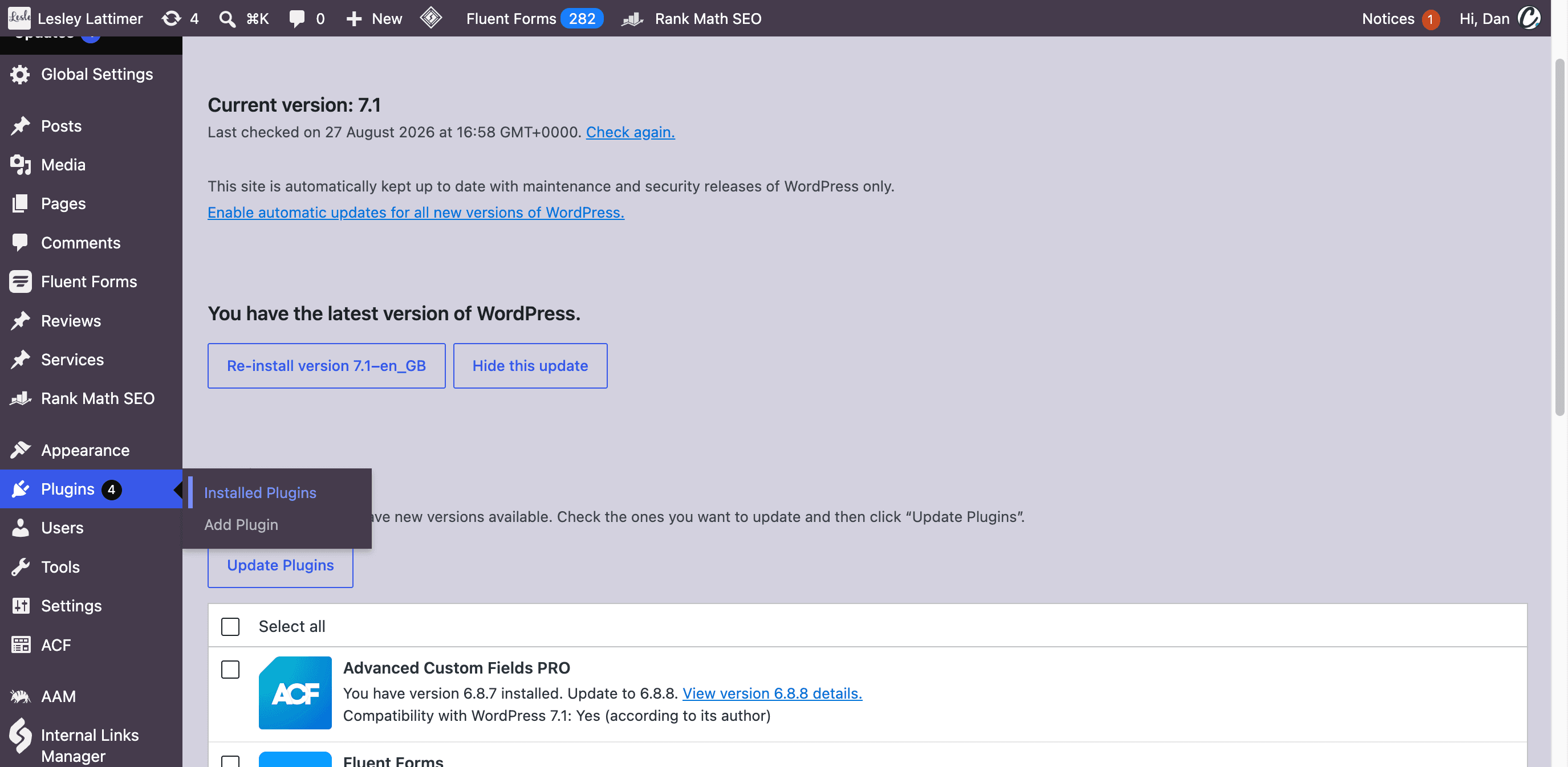Open the Notices indicator in admin bar

coord(1400,19)
